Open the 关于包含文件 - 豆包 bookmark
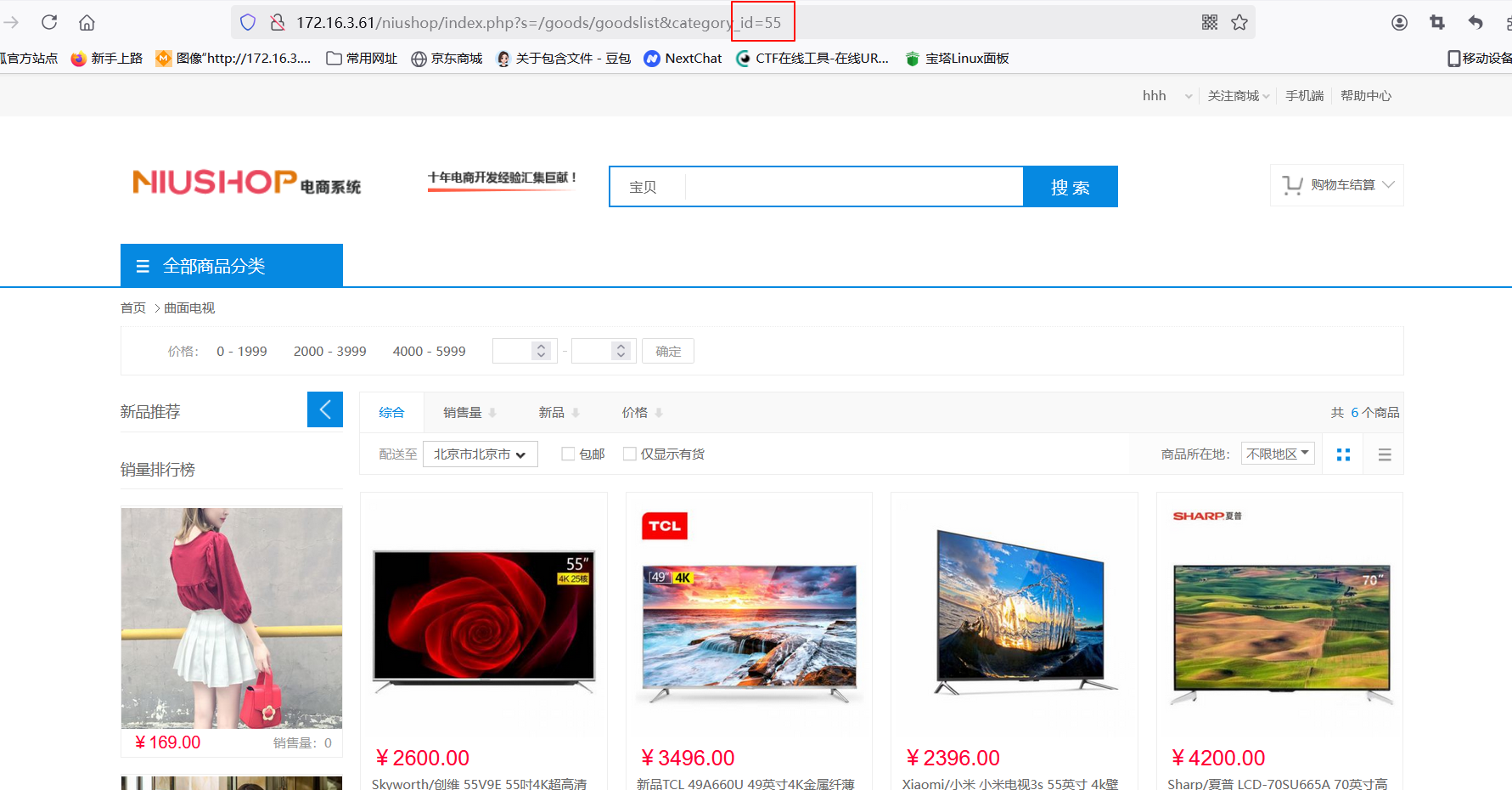 click(564, 58)
